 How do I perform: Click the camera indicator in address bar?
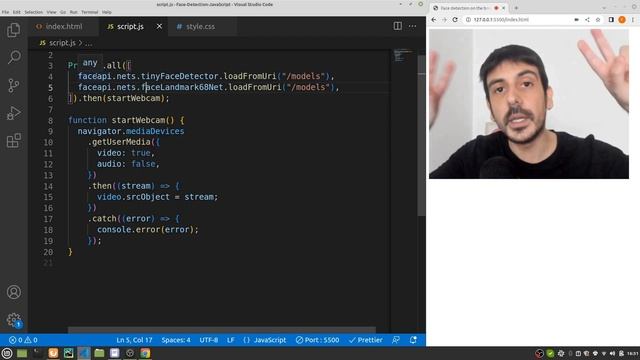pos(576,20)
